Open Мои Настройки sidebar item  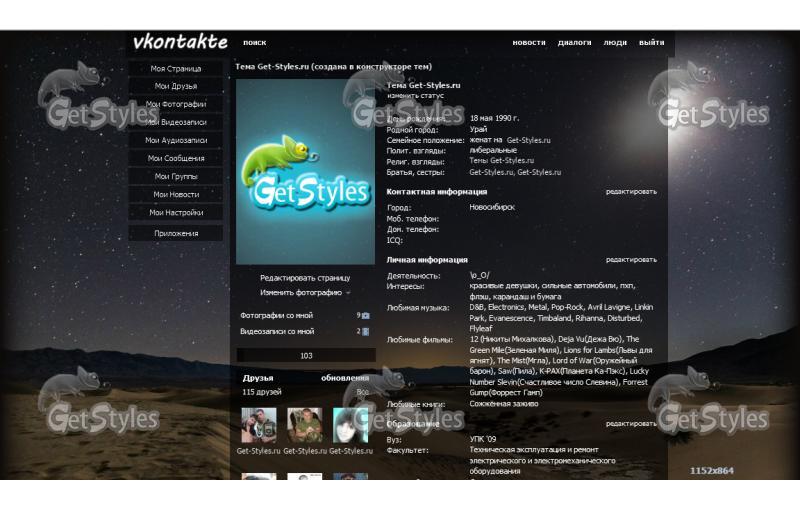(x=176, y=213)
